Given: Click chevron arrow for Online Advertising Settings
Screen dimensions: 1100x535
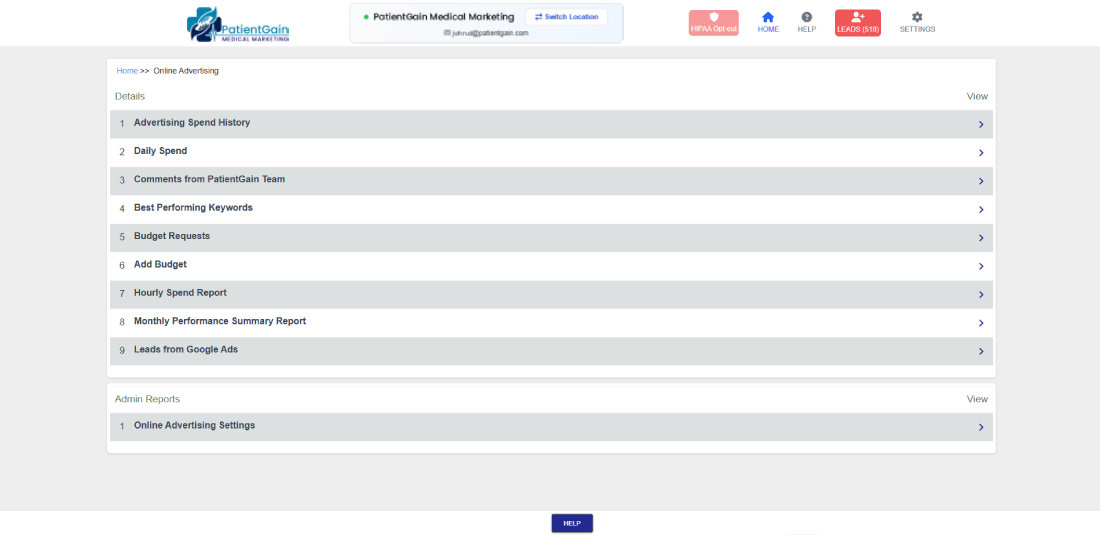Looking at the screenshot, I should coord(980,427).
